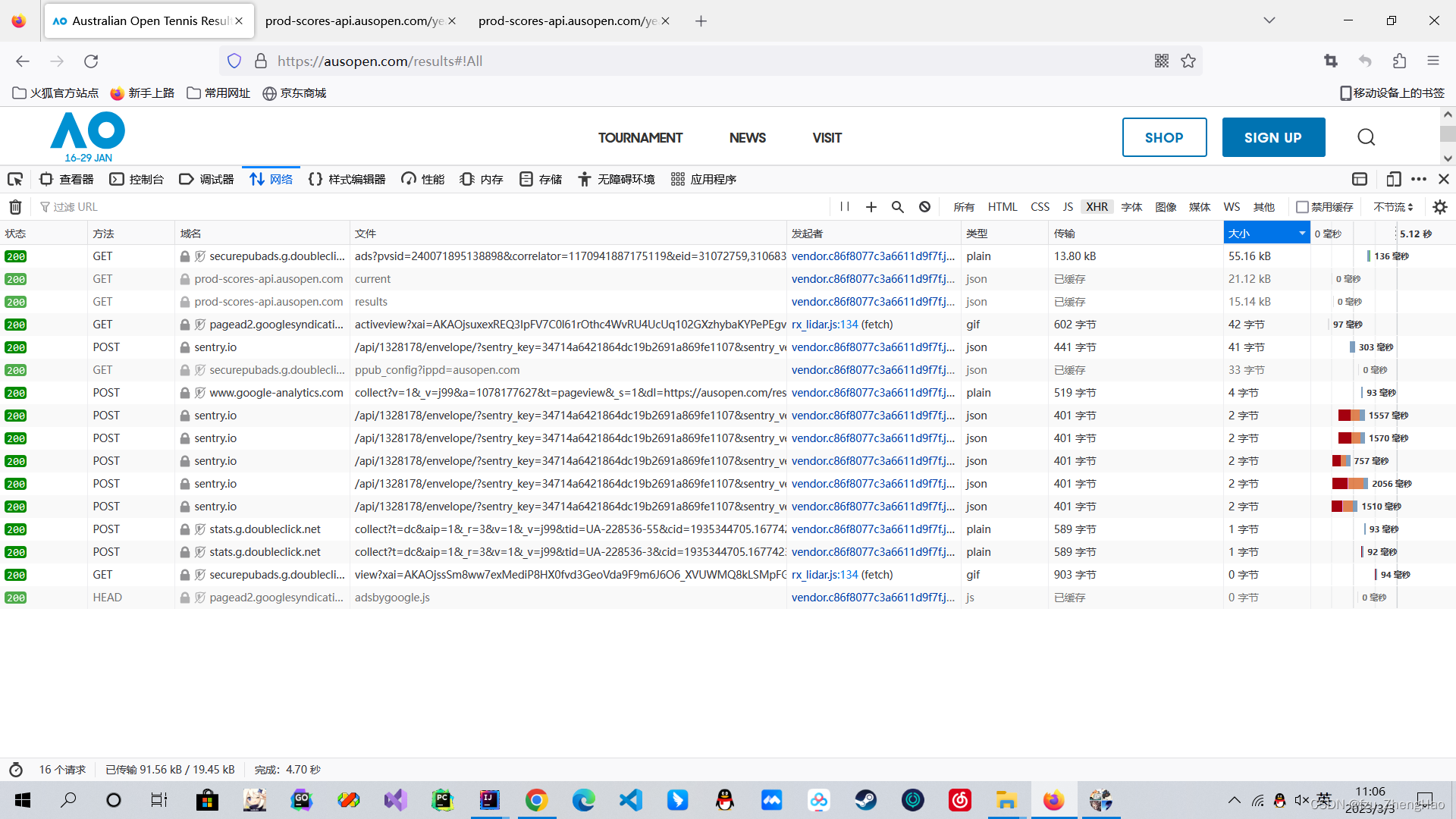
Task: Toggle responsive design mode icon
Action: (x=1393, y=179)
